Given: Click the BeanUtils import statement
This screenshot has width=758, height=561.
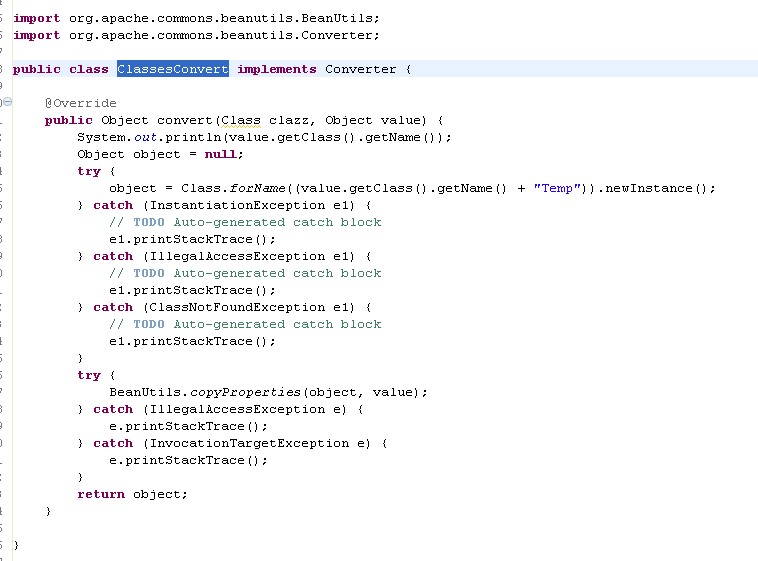Looking at the screenshot, I should click(196, 18).
